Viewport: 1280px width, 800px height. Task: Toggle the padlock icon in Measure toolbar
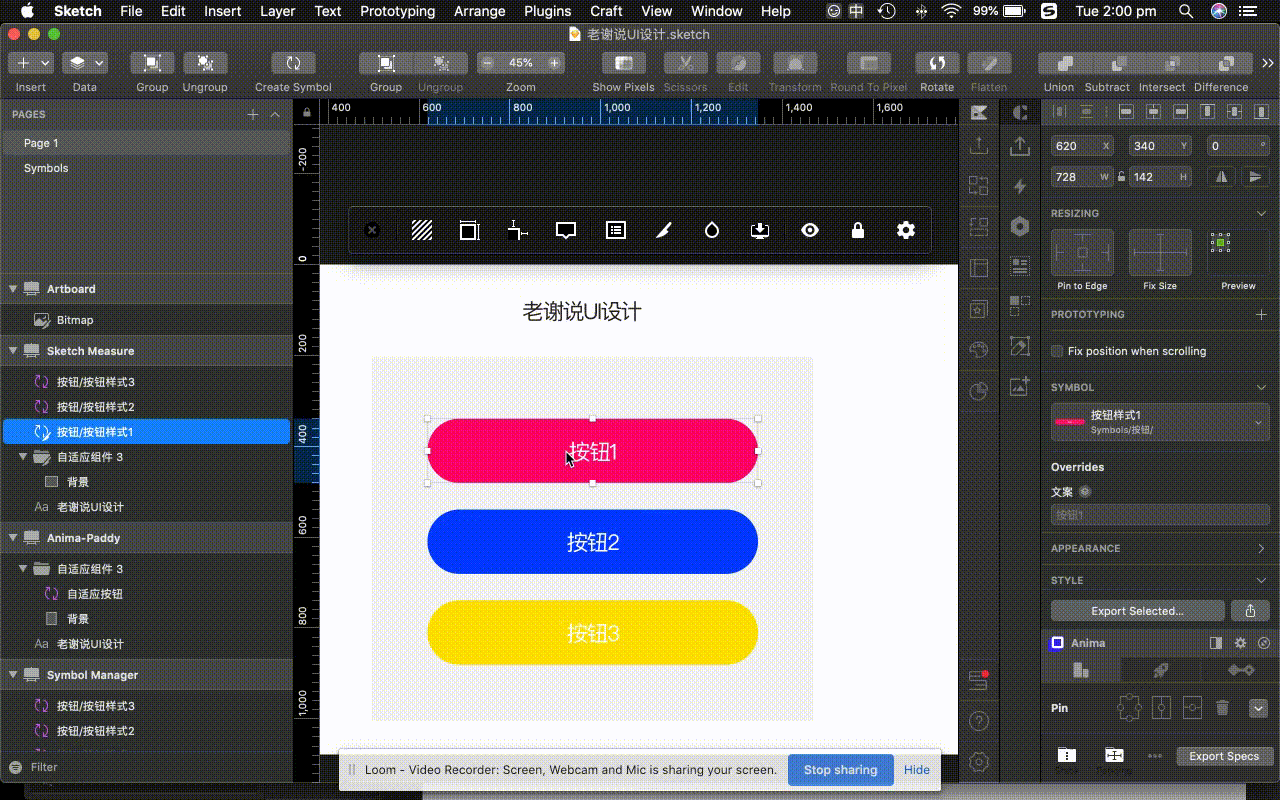[x=858, y=230]
